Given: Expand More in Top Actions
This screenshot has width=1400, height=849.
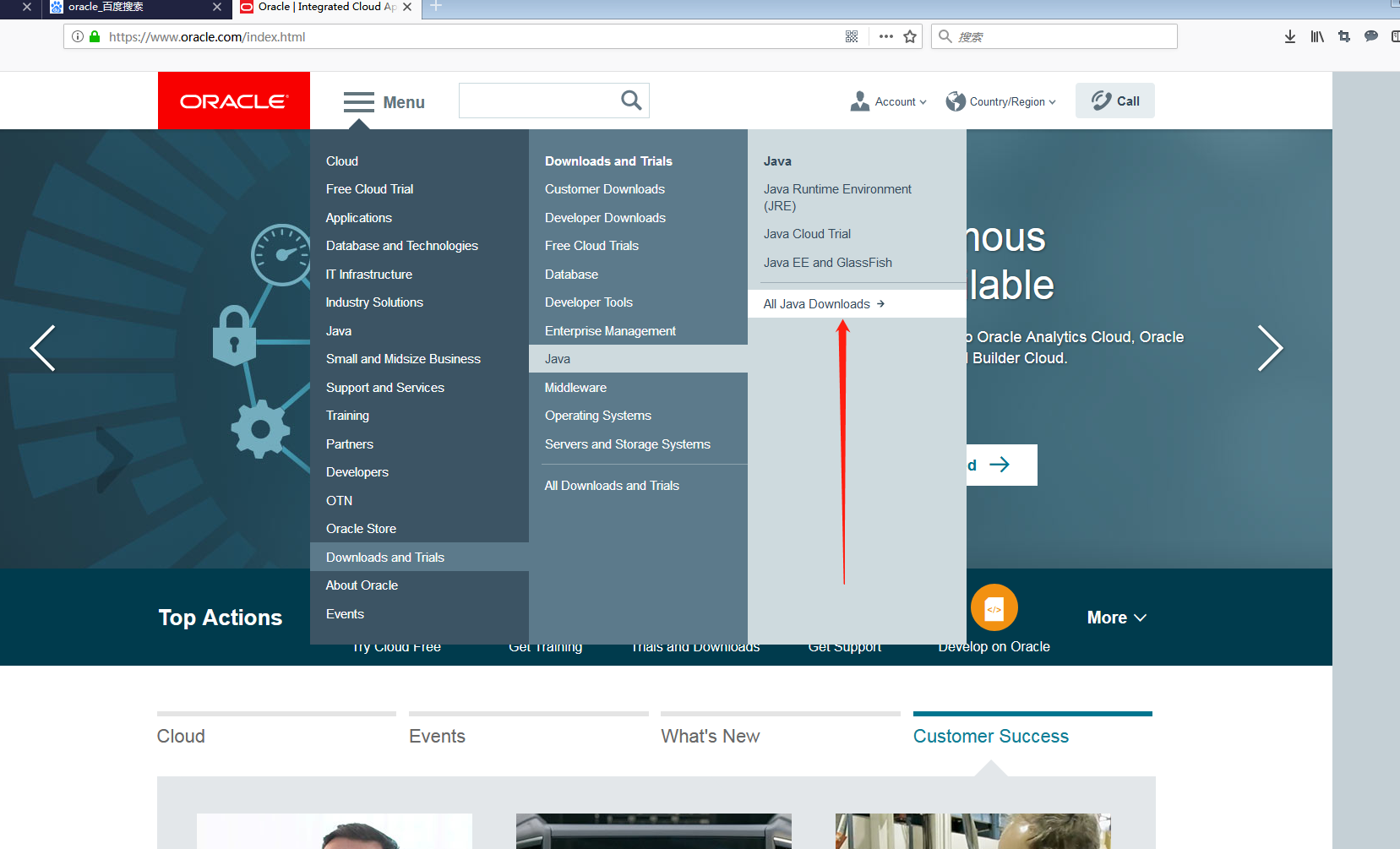Looking at the screenshot, I should point(1117,618).
